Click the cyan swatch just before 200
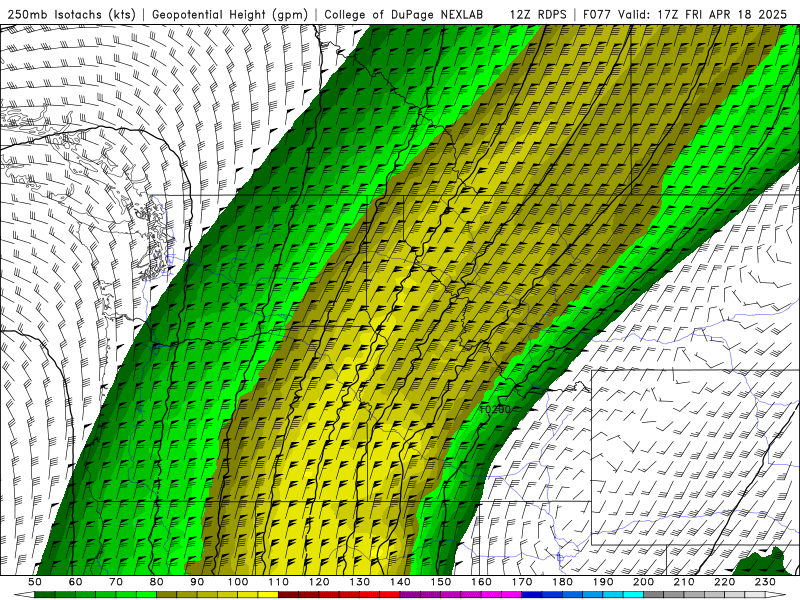The image size is (800, 600). (634, 595)
